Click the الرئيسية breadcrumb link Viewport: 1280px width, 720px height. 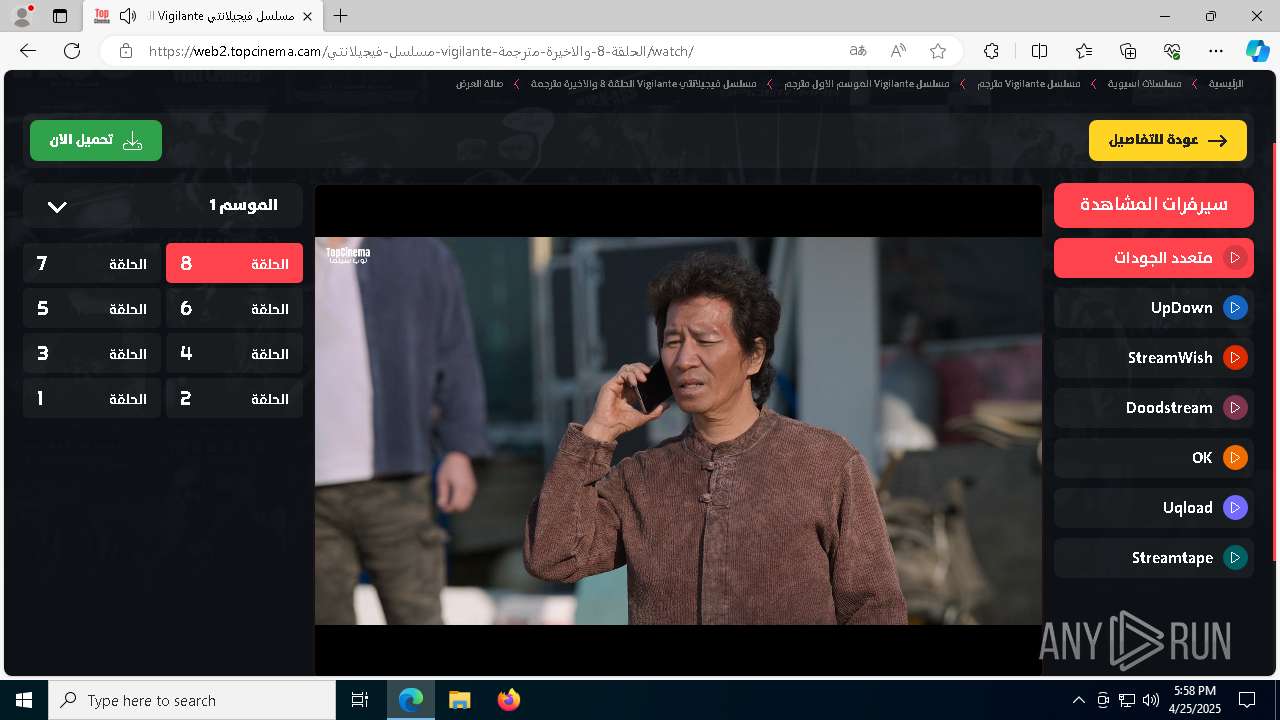[1226, 84]
